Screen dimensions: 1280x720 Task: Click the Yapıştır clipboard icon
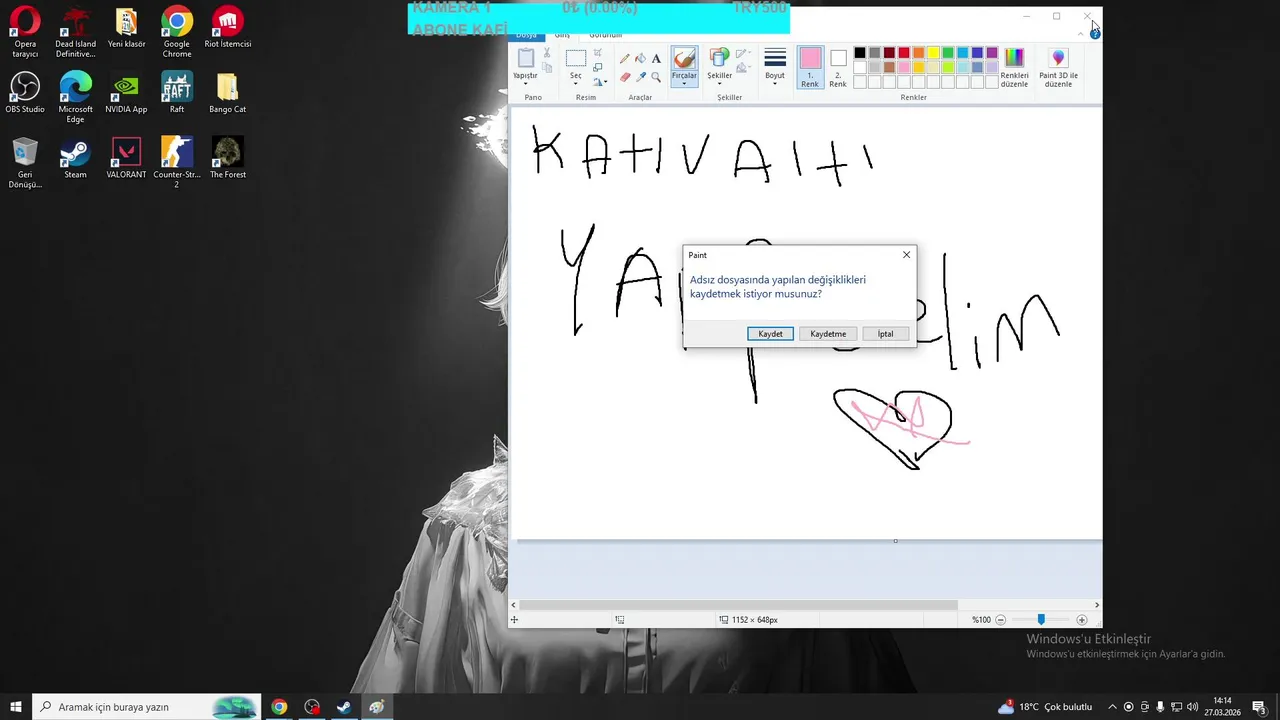(x=525, y=58)
